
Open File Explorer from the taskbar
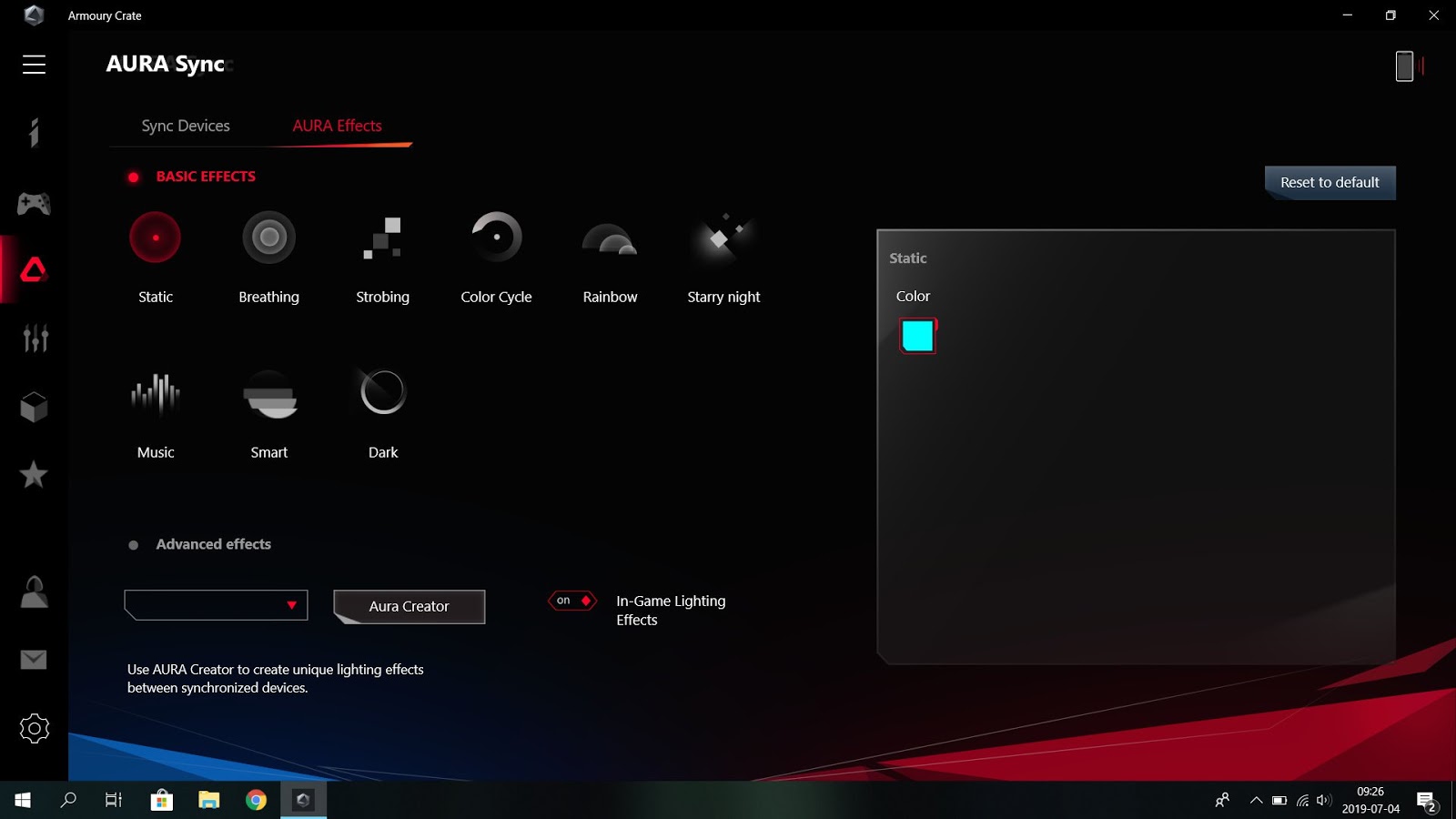[209, 800]
